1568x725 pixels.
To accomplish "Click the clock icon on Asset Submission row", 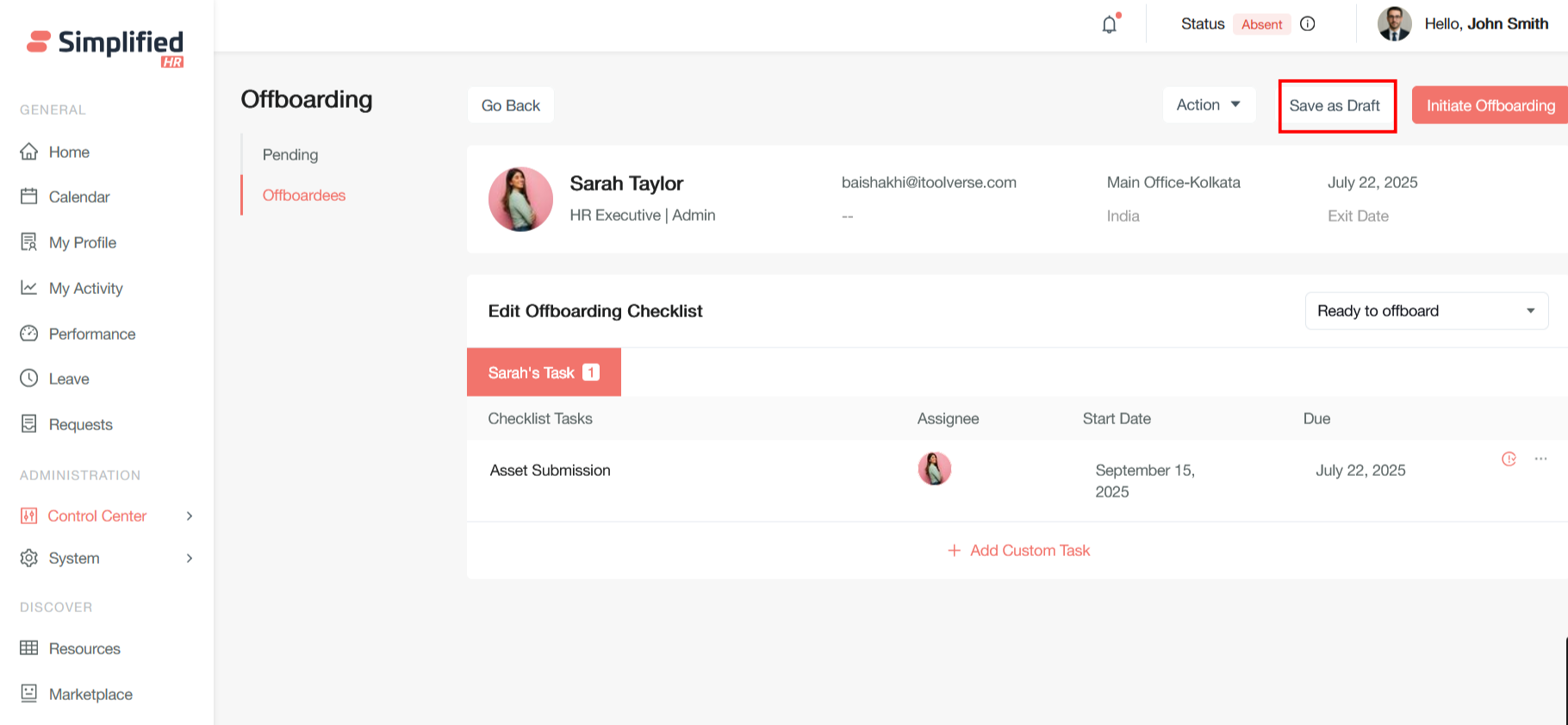I will (1509, 459).
